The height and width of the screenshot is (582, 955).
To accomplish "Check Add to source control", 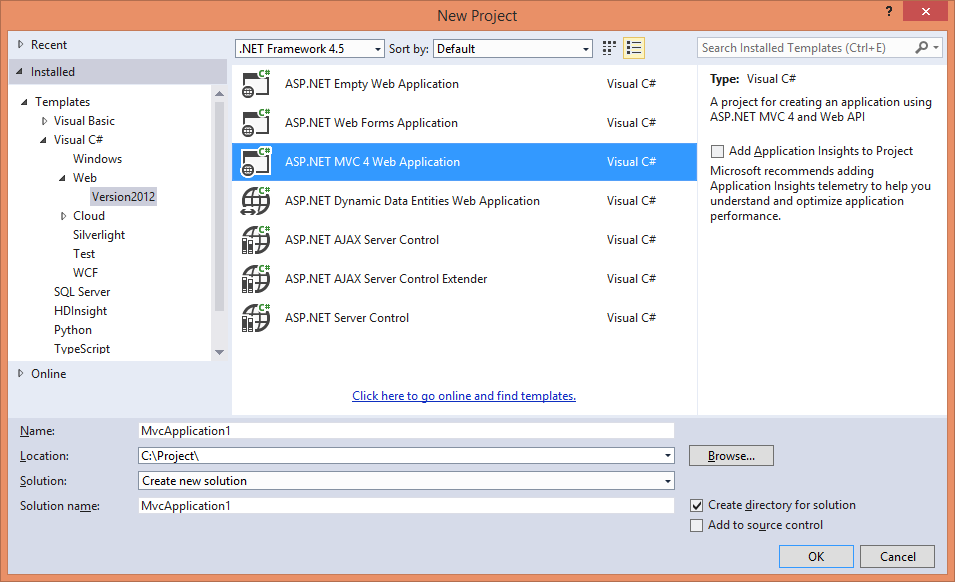I will click(x=697, y=525).
